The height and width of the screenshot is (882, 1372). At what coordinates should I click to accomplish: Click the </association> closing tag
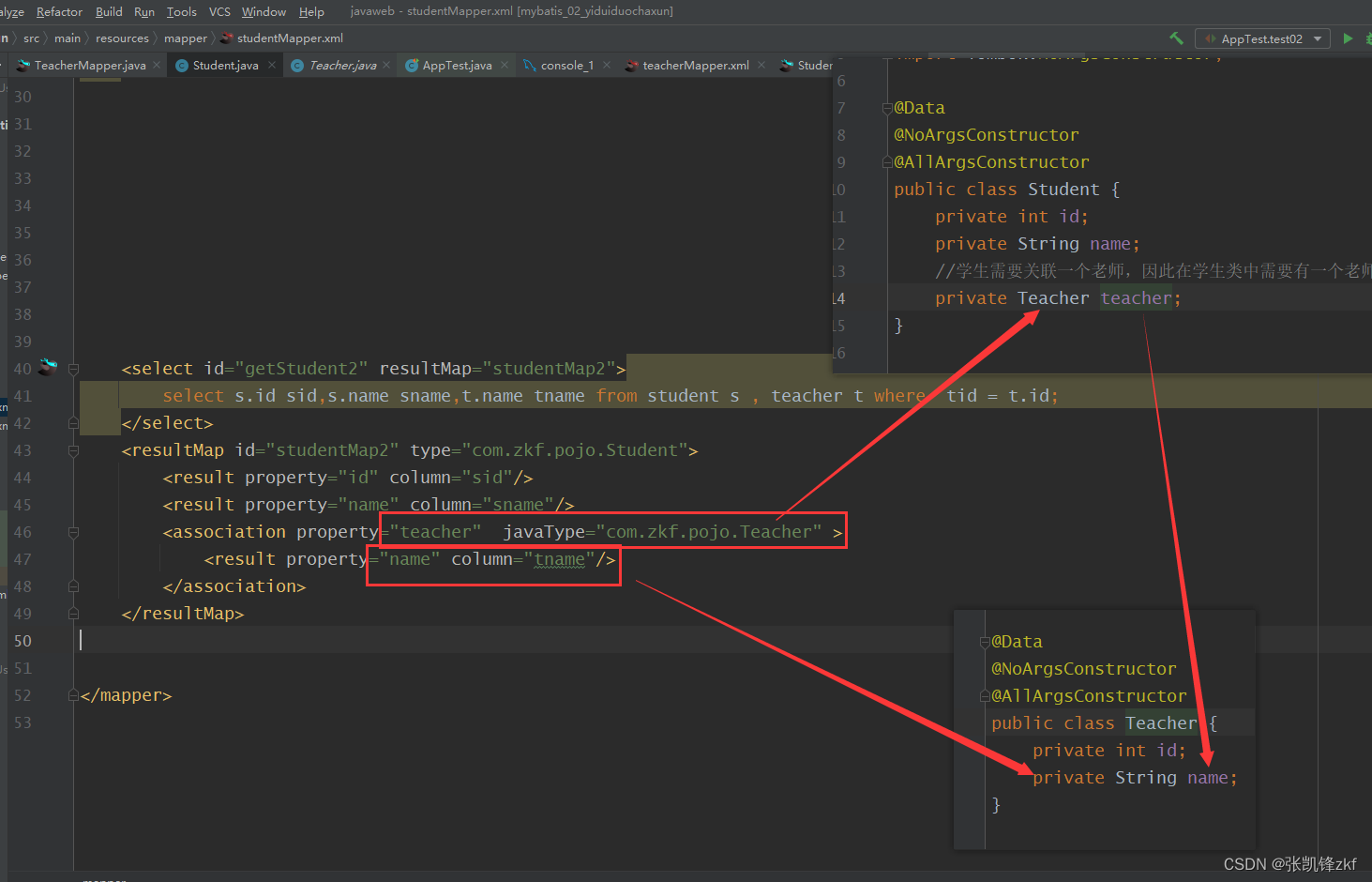point(234,586)
